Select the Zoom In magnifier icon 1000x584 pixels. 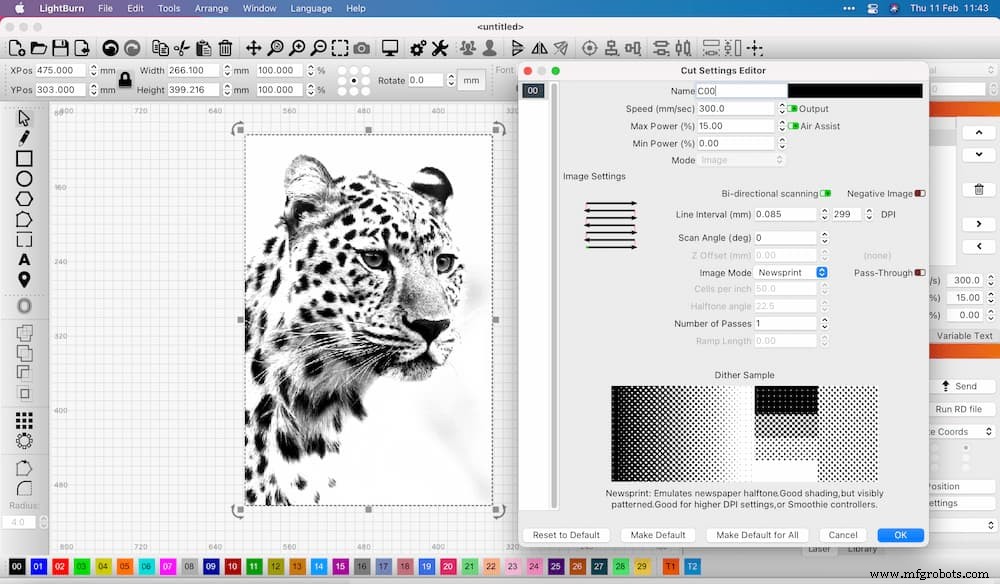(298, 47)
